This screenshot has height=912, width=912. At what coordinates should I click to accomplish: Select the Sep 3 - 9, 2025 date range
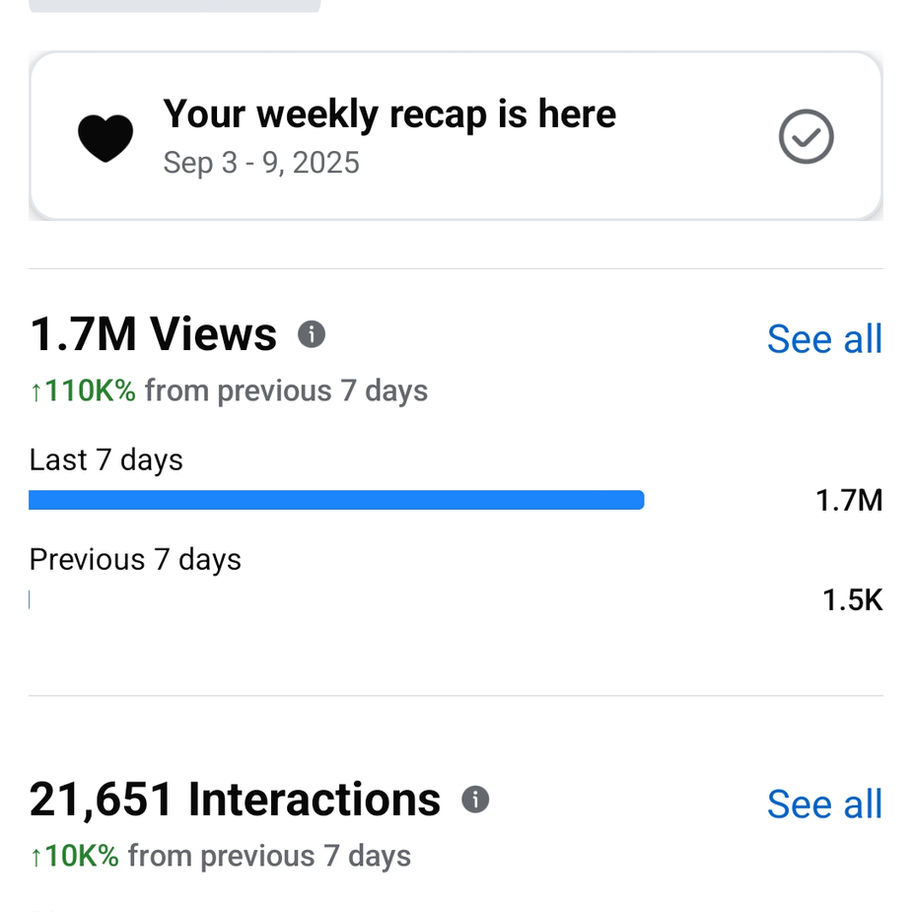click(261, 162)
